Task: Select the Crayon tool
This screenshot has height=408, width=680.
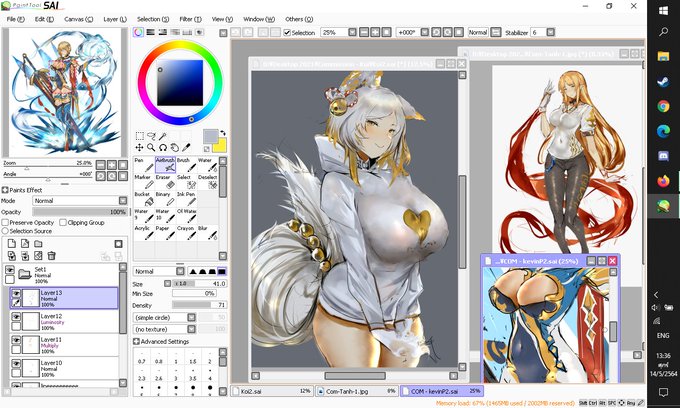Action: click(x=186, y=232)
